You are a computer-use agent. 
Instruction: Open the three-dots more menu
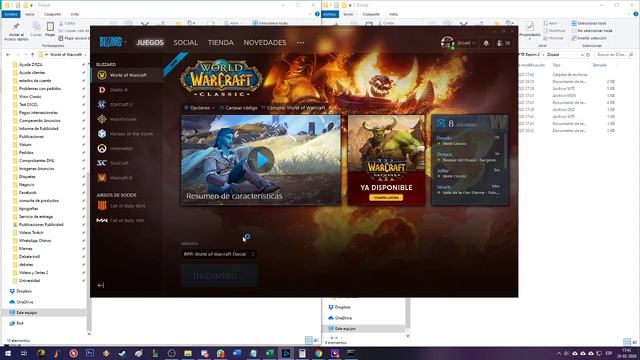pyautogui.click(x=300, y=42)
